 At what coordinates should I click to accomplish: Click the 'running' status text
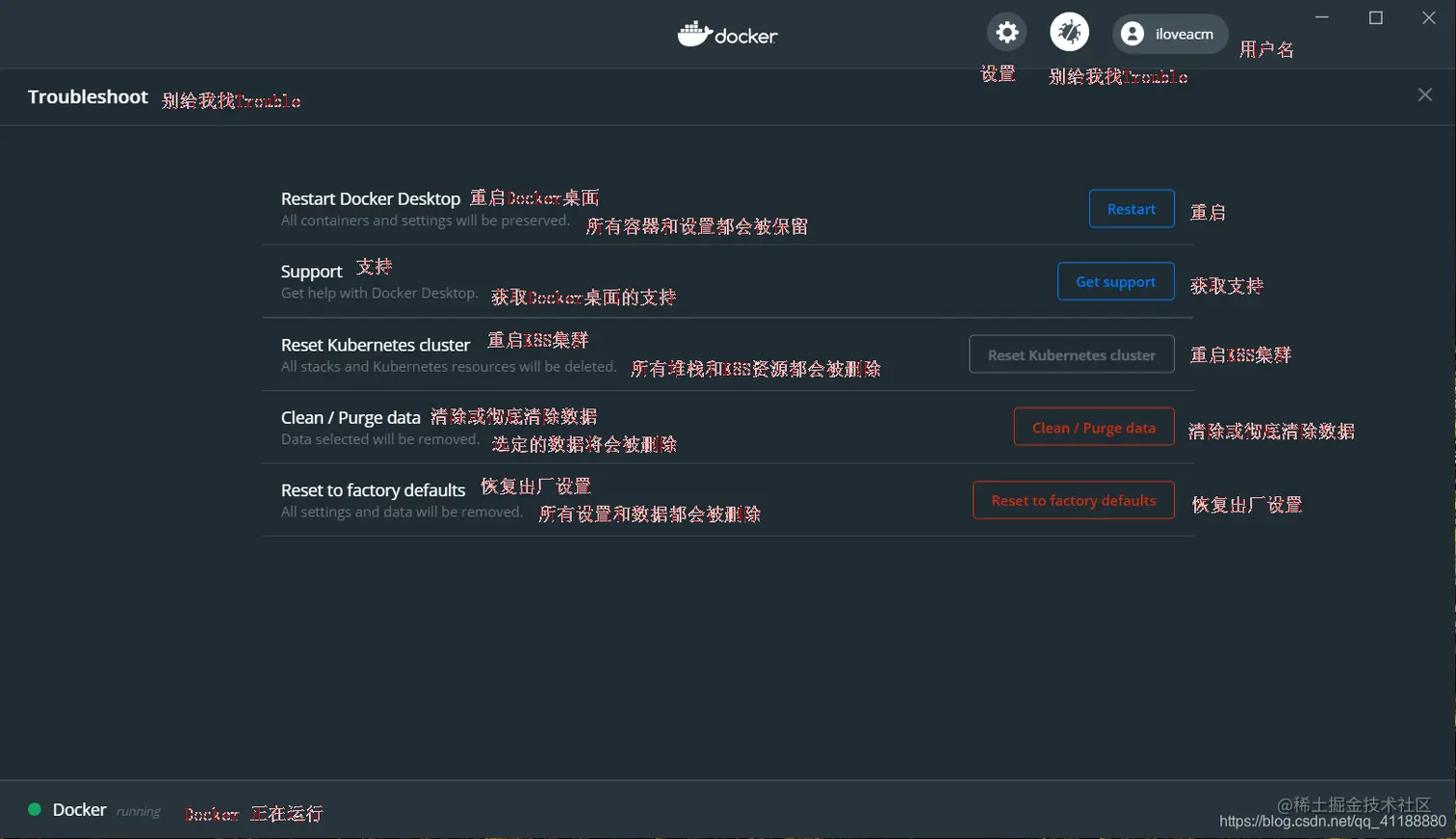coord(139,812)
